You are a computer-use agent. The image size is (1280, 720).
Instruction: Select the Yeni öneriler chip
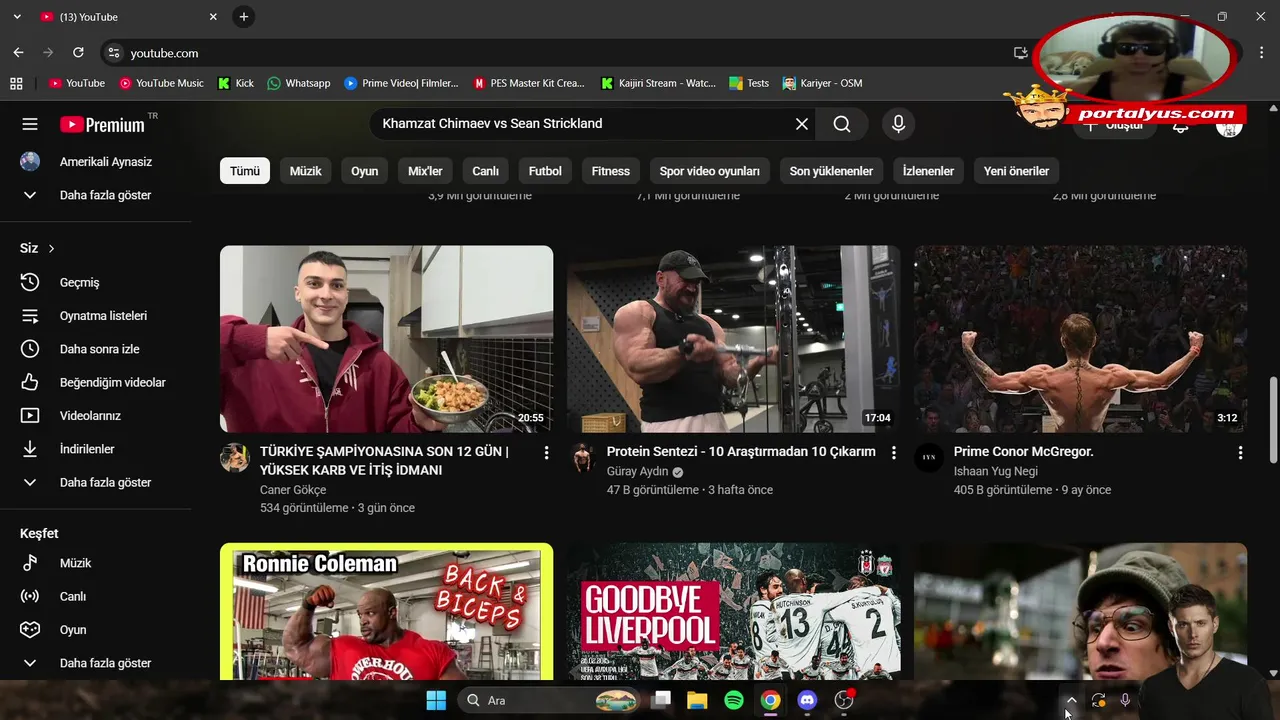(x=1016, y=171)
